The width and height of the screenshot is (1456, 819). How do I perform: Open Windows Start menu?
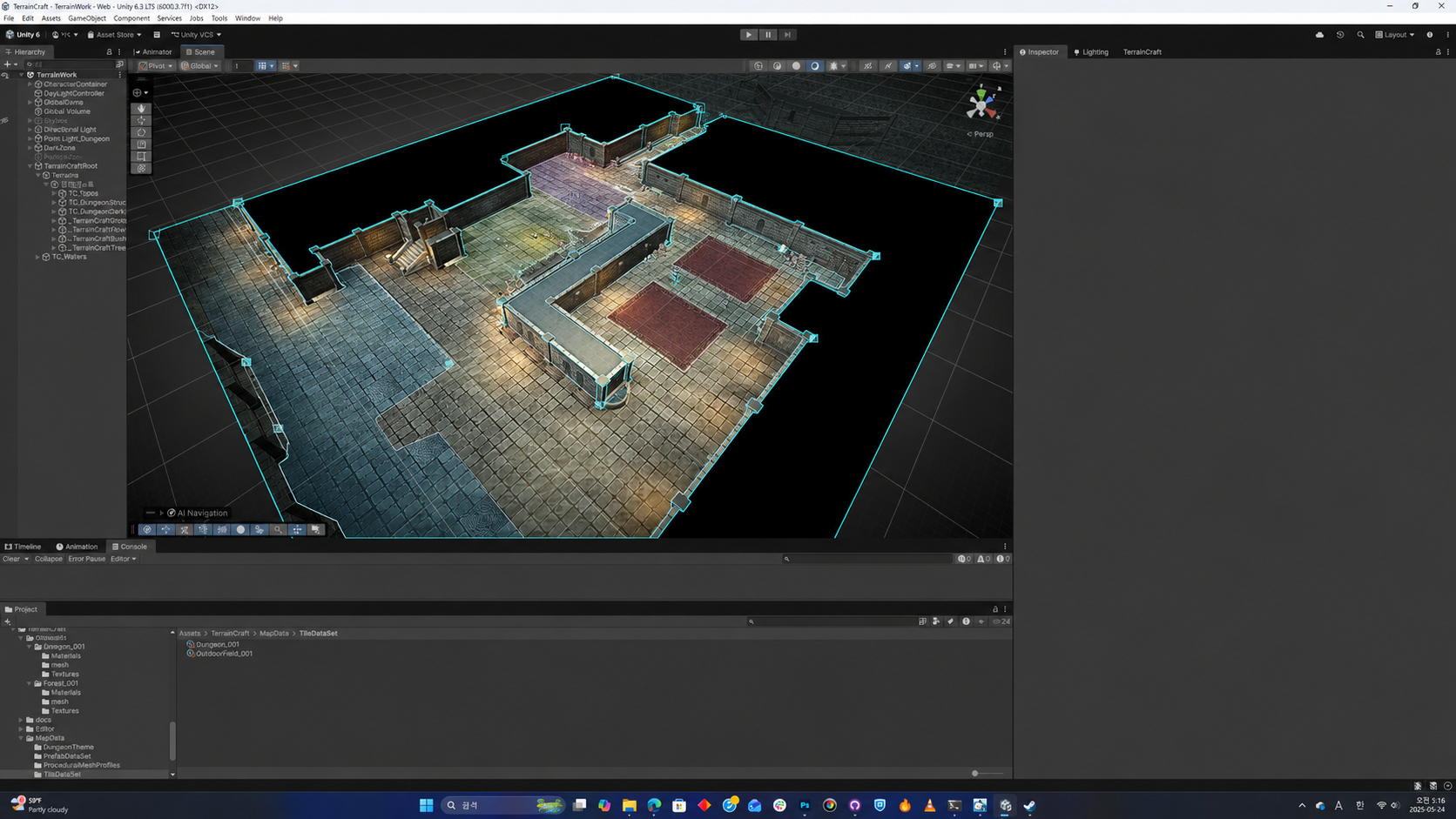(426, 805)
